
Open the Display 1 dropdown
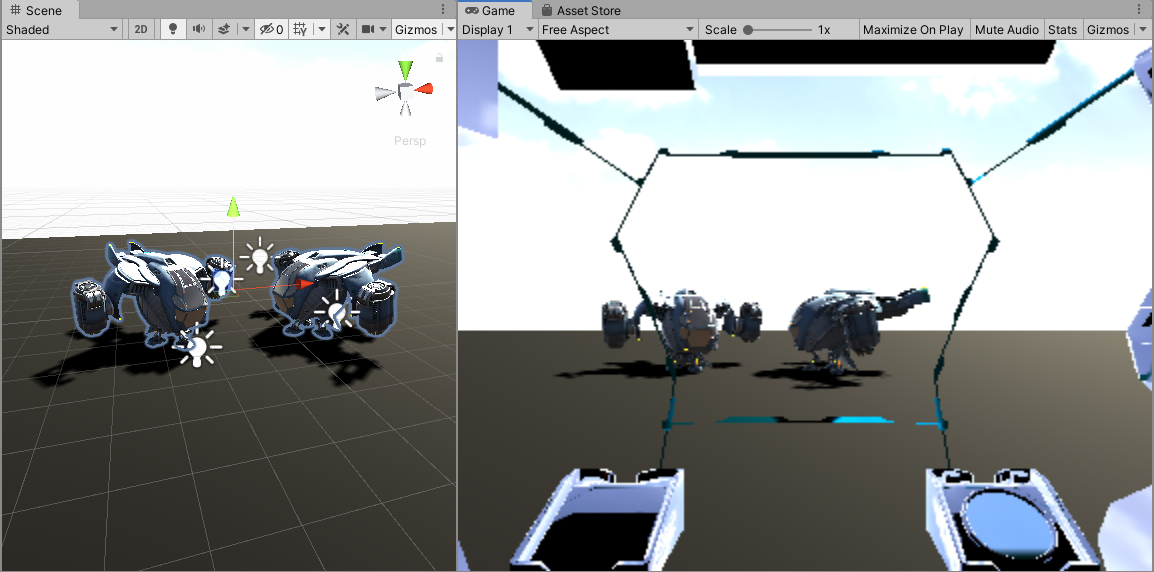tap(497, 29)
